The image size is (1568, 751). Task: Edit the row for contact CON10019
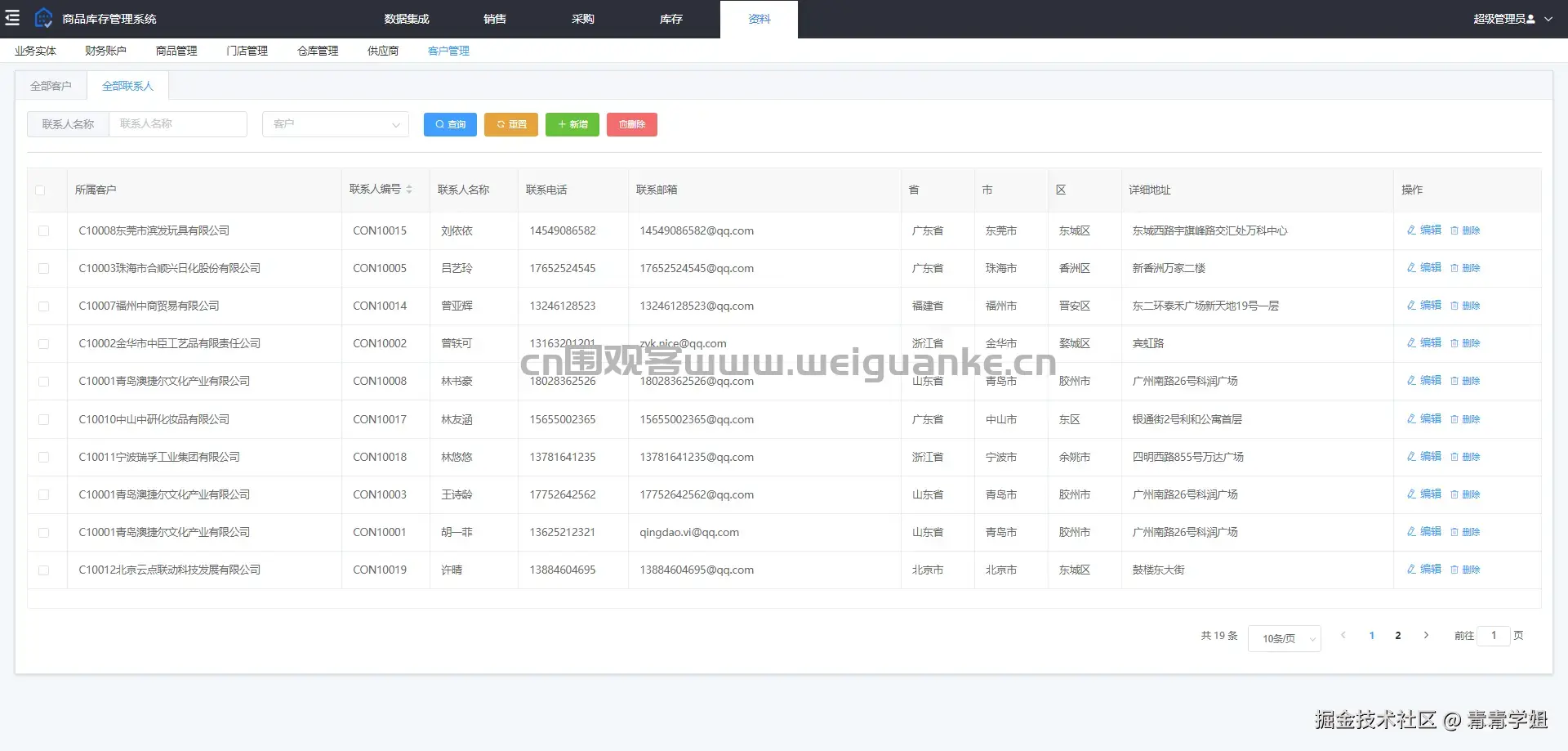[1424, 570]
